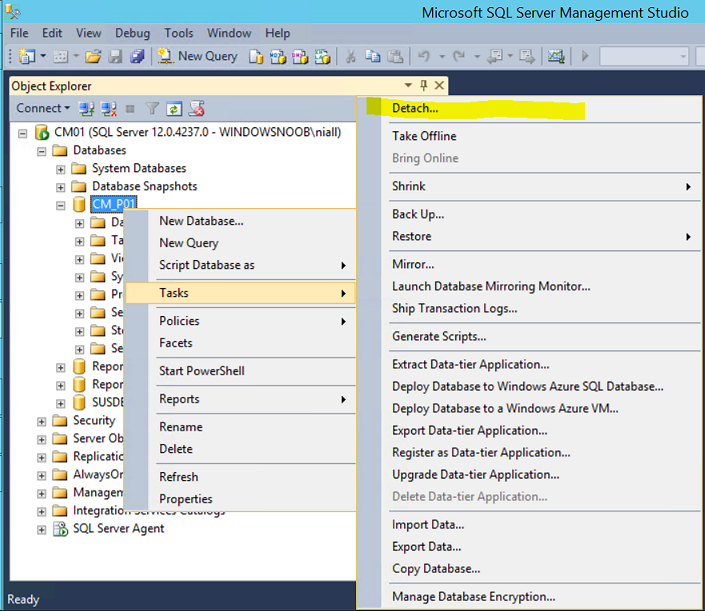Open the Redo history dropdown arrow
Image resolution: width=705 pixels, height=611 pixels.
click(477, 57)
